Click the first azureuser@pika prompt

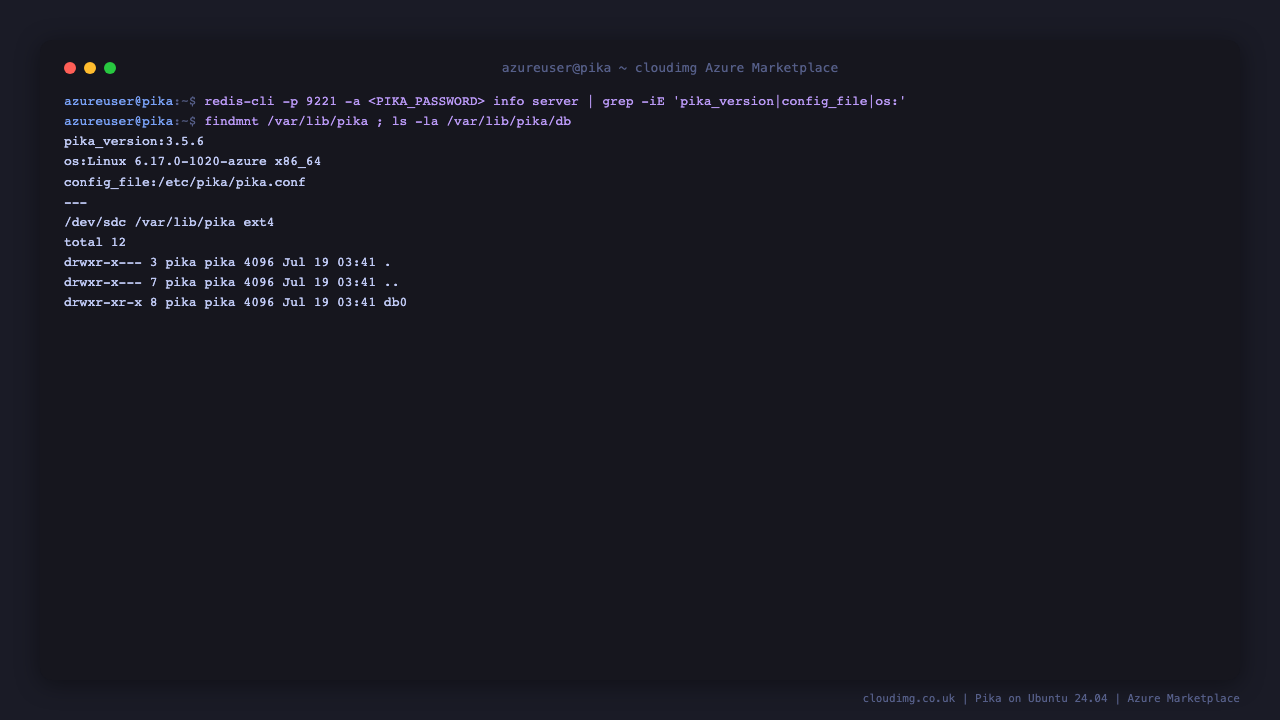118,101
